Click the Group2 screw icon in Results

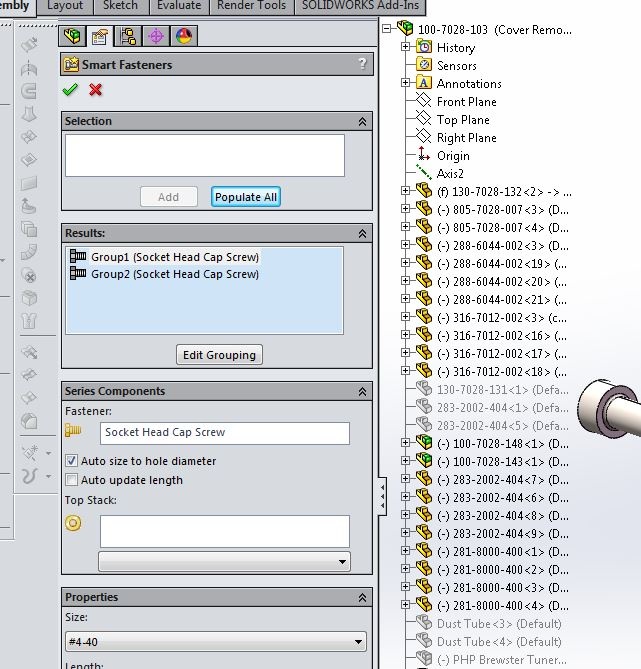pos(78,273)
